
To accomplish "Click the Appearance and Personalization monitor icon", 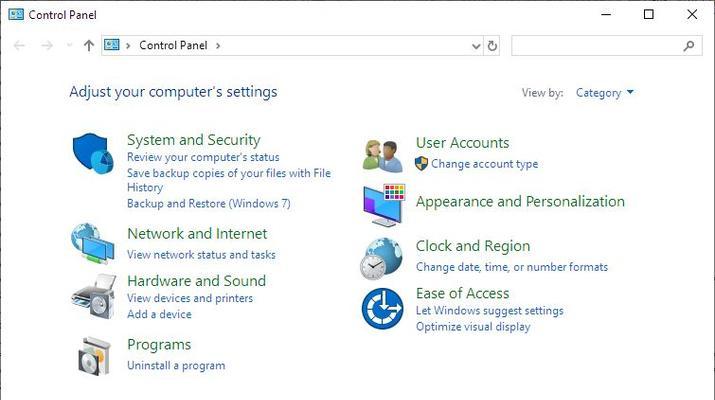I will [x=384, y=205].
